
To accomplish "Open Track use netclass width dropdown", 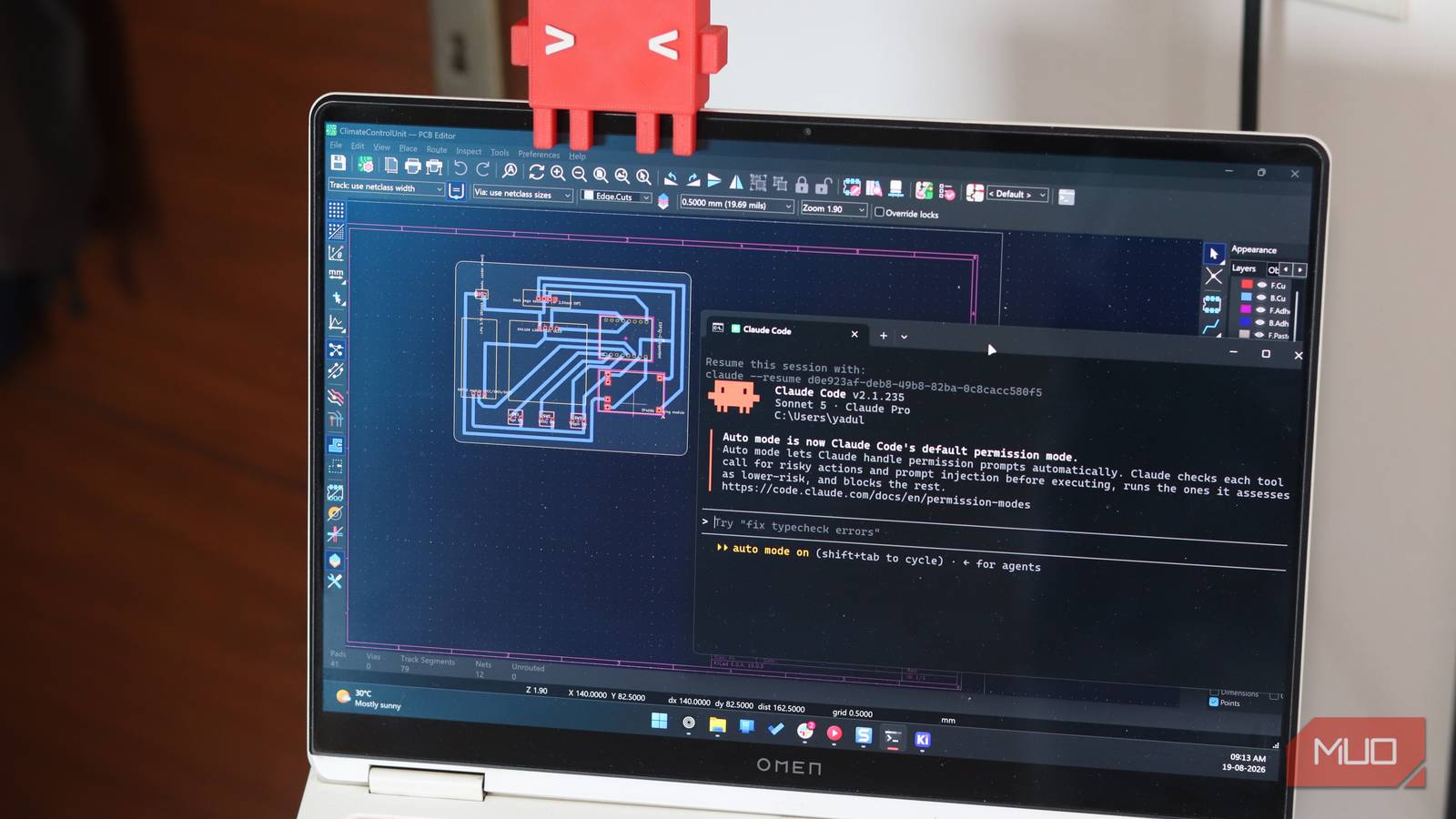I will (386, 187).
